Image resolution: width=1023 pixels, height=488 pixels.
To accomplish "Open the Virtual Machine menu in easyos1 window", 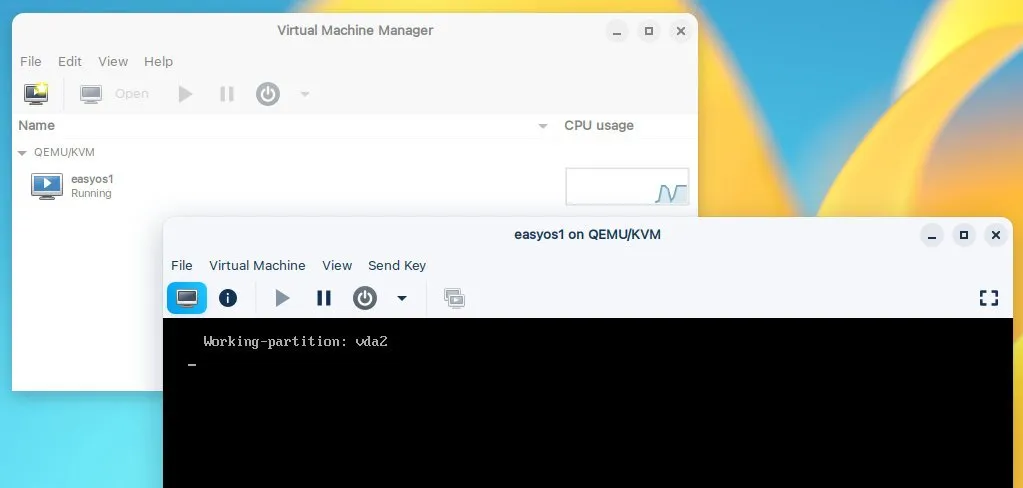I will click(257, 266).
